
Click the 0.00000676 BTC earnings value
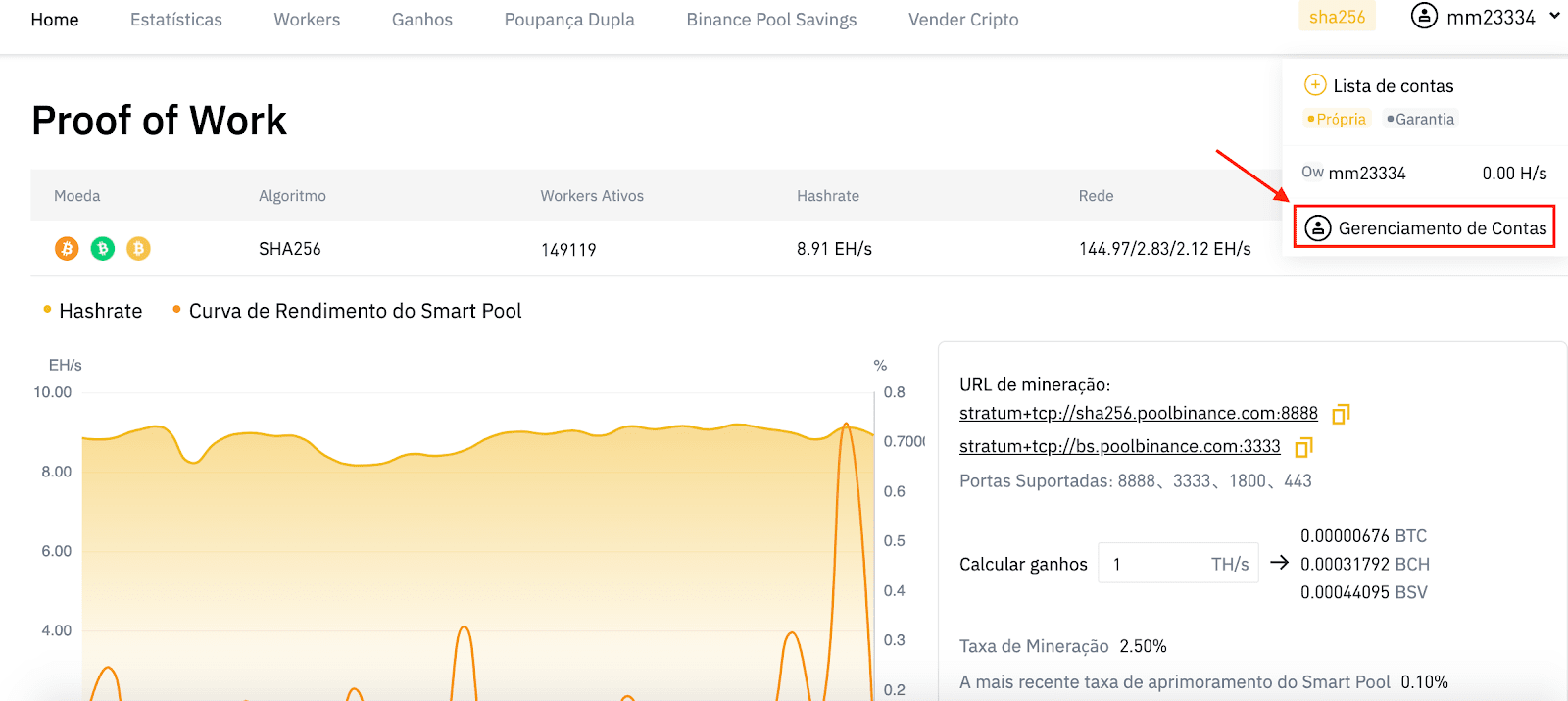pos(1363,536)
